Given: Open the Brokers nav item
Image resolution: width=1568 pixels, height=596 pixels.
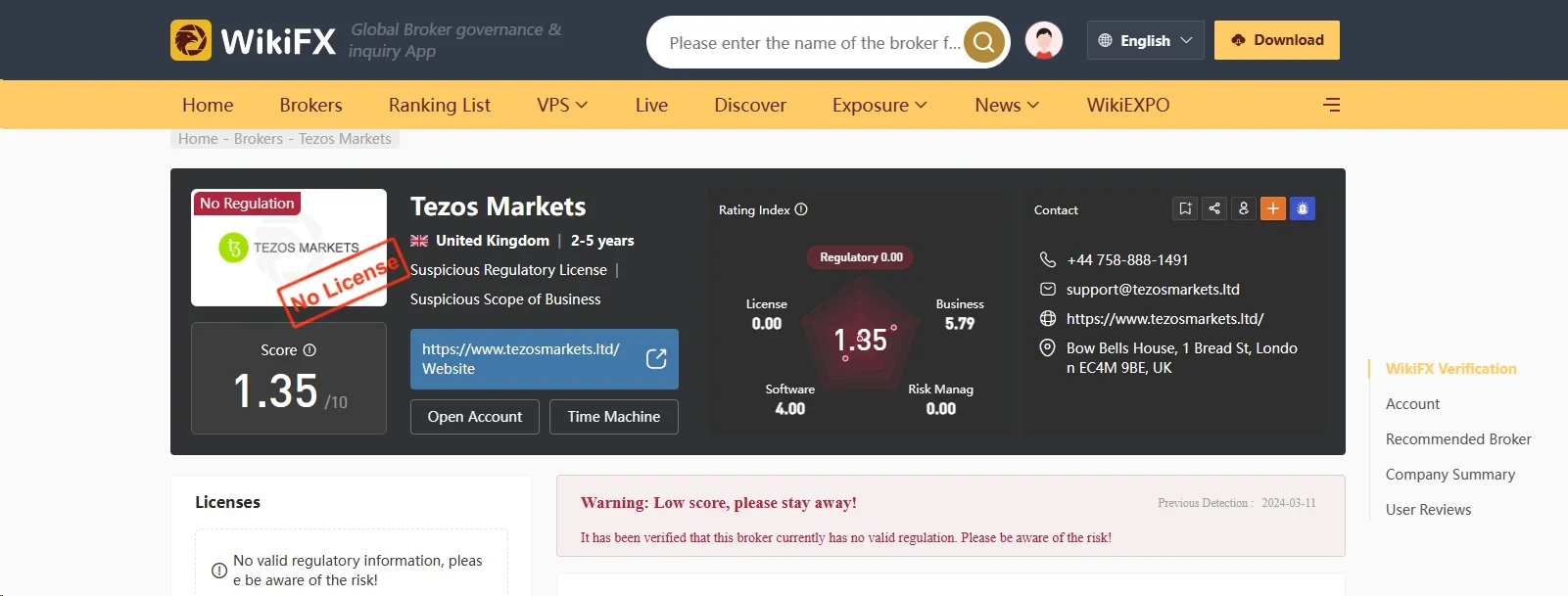Looking at the screenshot, I should tap(310, 105).
